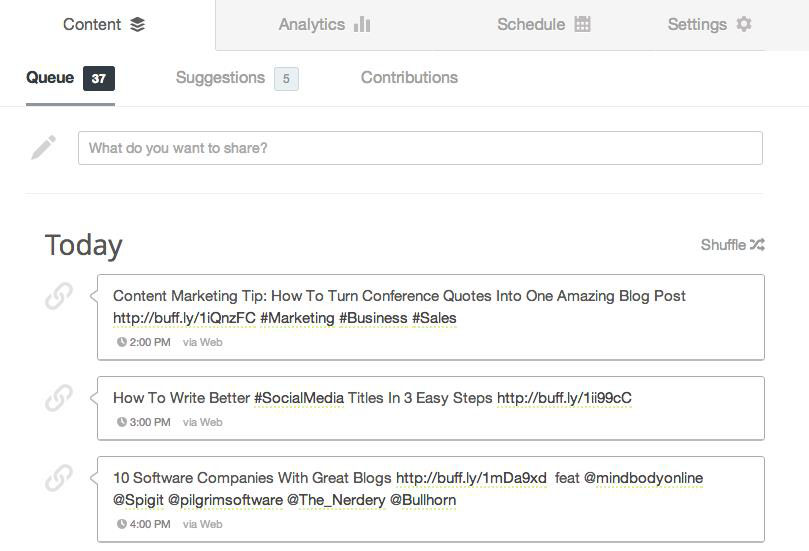
Task: Click the clock icon on 2:00 PM post
Action: pyautogui.click(x=122, y=342)
